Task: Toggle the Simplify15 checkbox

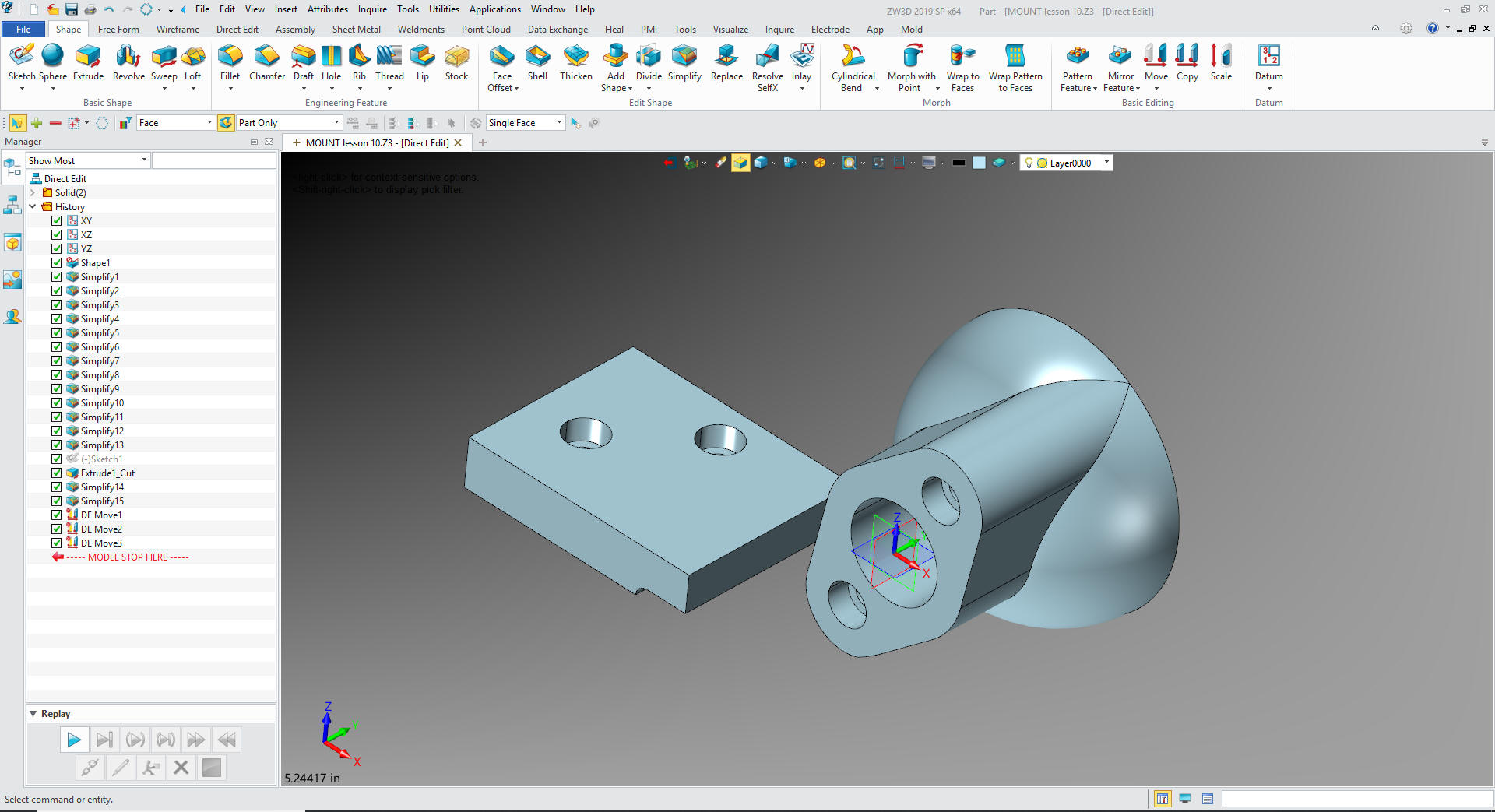Action: [x=57, y=501]
